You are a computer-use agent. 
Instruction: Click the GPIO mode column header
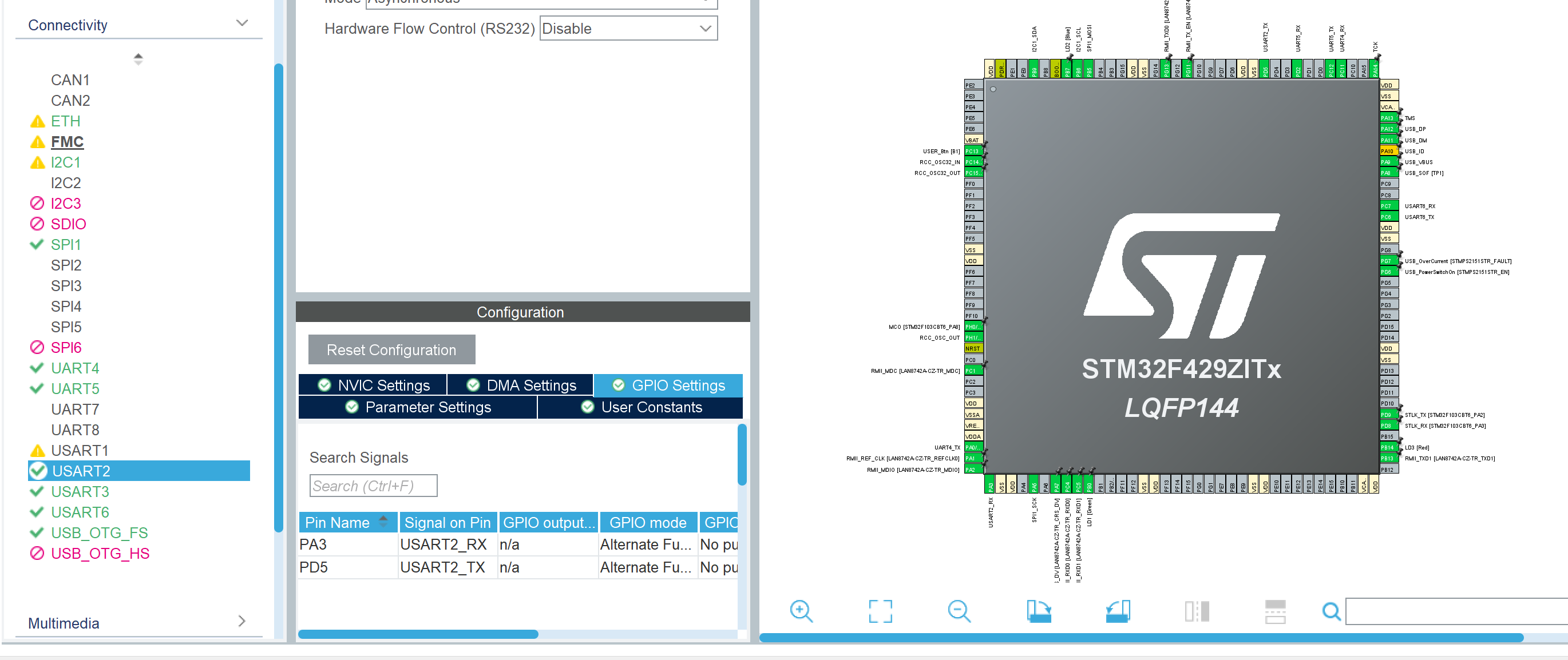(x=648, y=523)
